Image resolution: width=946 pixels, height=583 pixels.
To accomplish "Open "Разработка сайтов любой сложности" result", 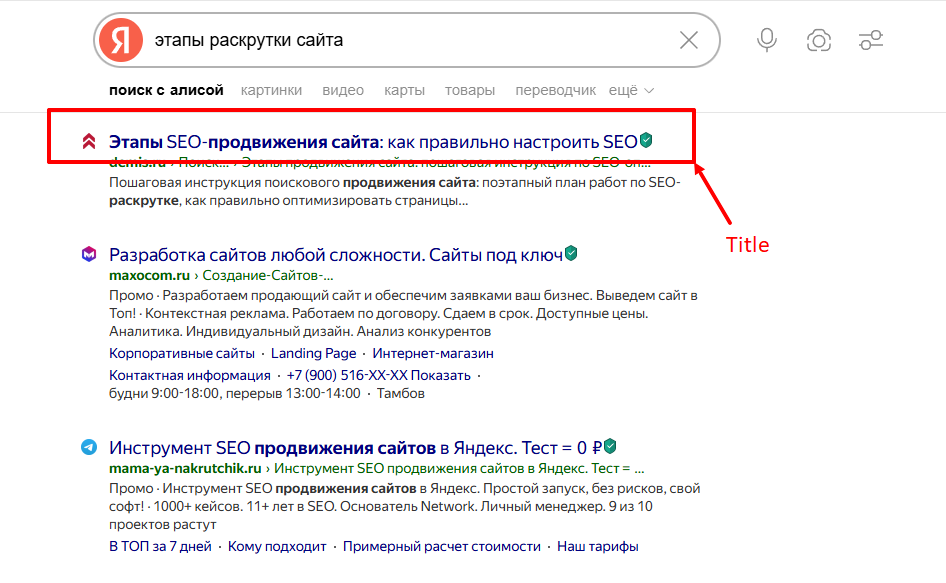I will point(335,255).
